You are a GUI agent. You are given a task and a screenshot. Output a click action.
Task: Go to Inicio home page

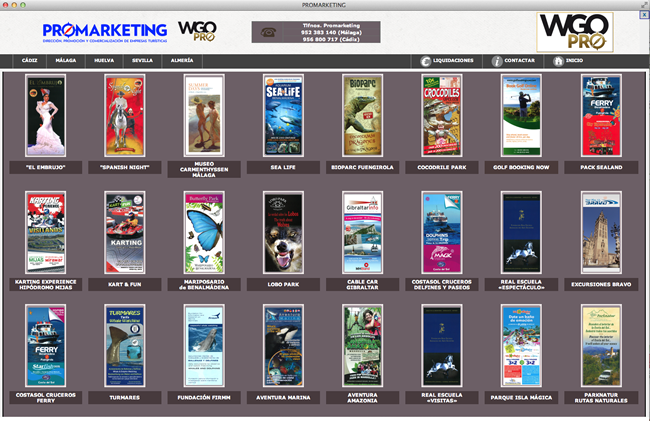pos(568,61)
